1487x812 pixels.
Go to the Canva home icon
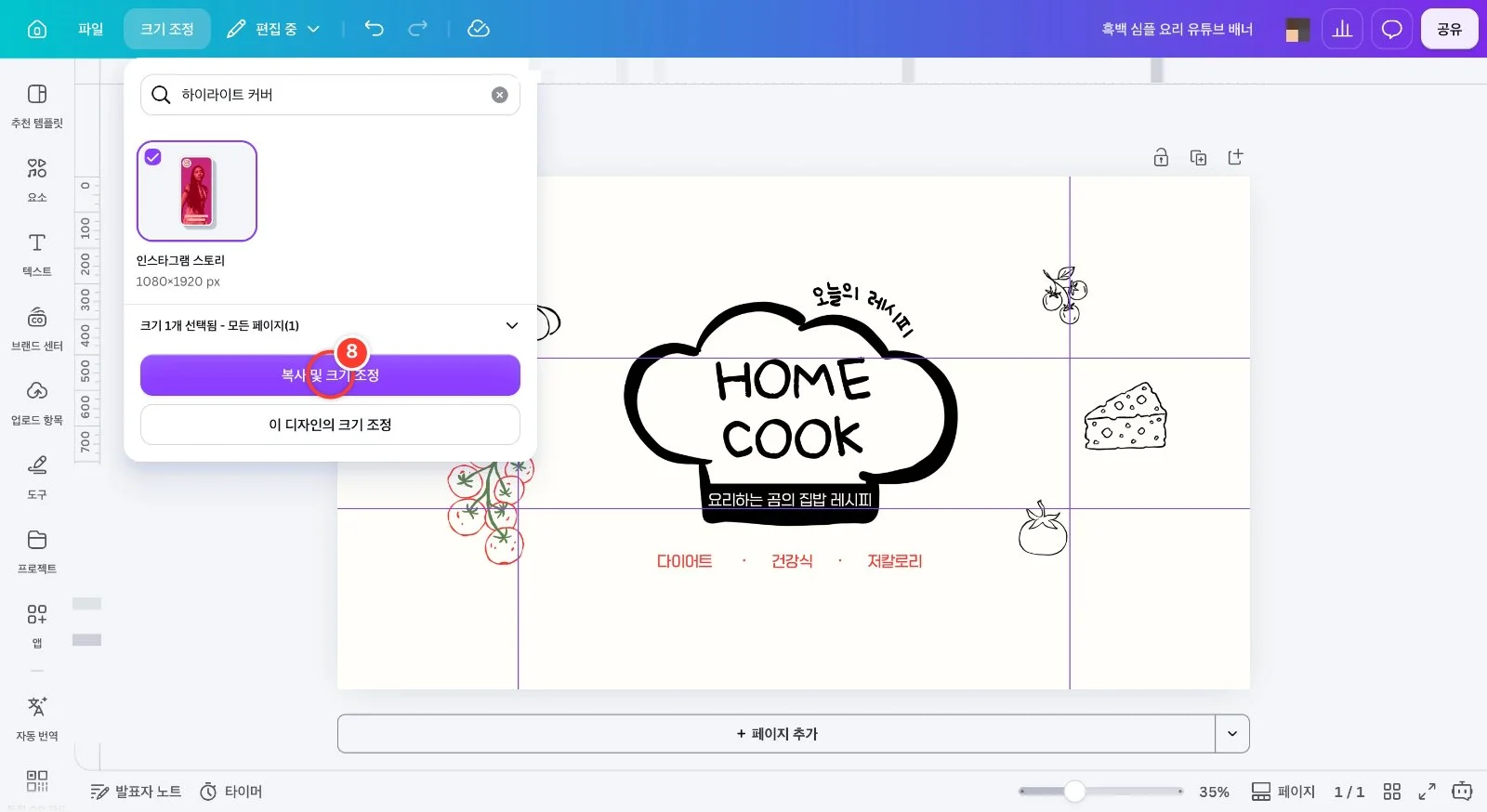point(37,29)
